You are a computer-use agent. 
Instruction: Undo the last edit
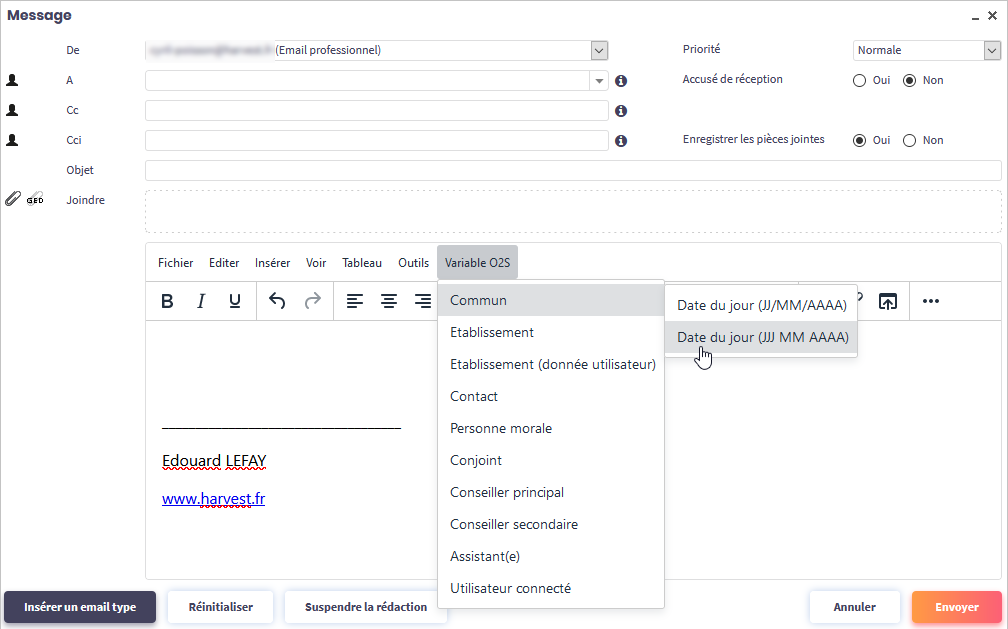[278, 301]
